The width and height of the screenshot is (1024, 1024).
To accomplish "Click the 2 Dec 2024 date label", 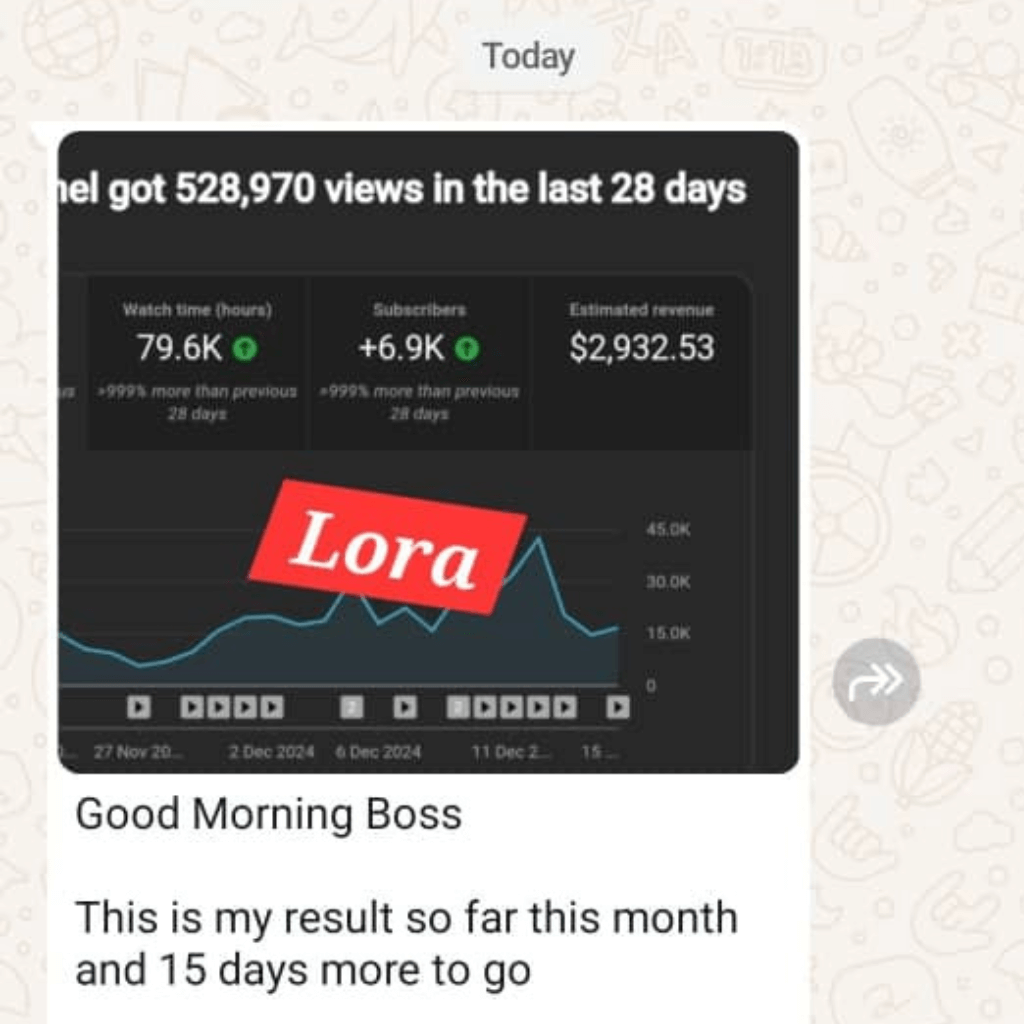I will [271, 752].
